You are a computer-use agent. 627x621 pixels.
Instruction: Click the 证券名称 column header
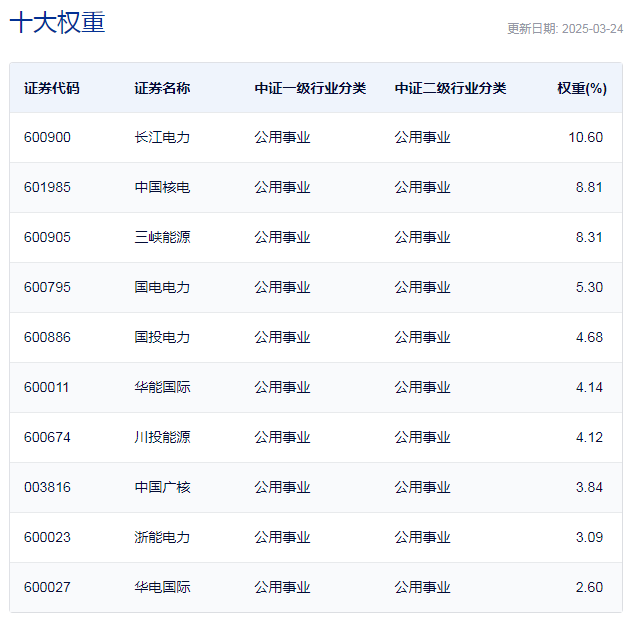coord(162,88)
